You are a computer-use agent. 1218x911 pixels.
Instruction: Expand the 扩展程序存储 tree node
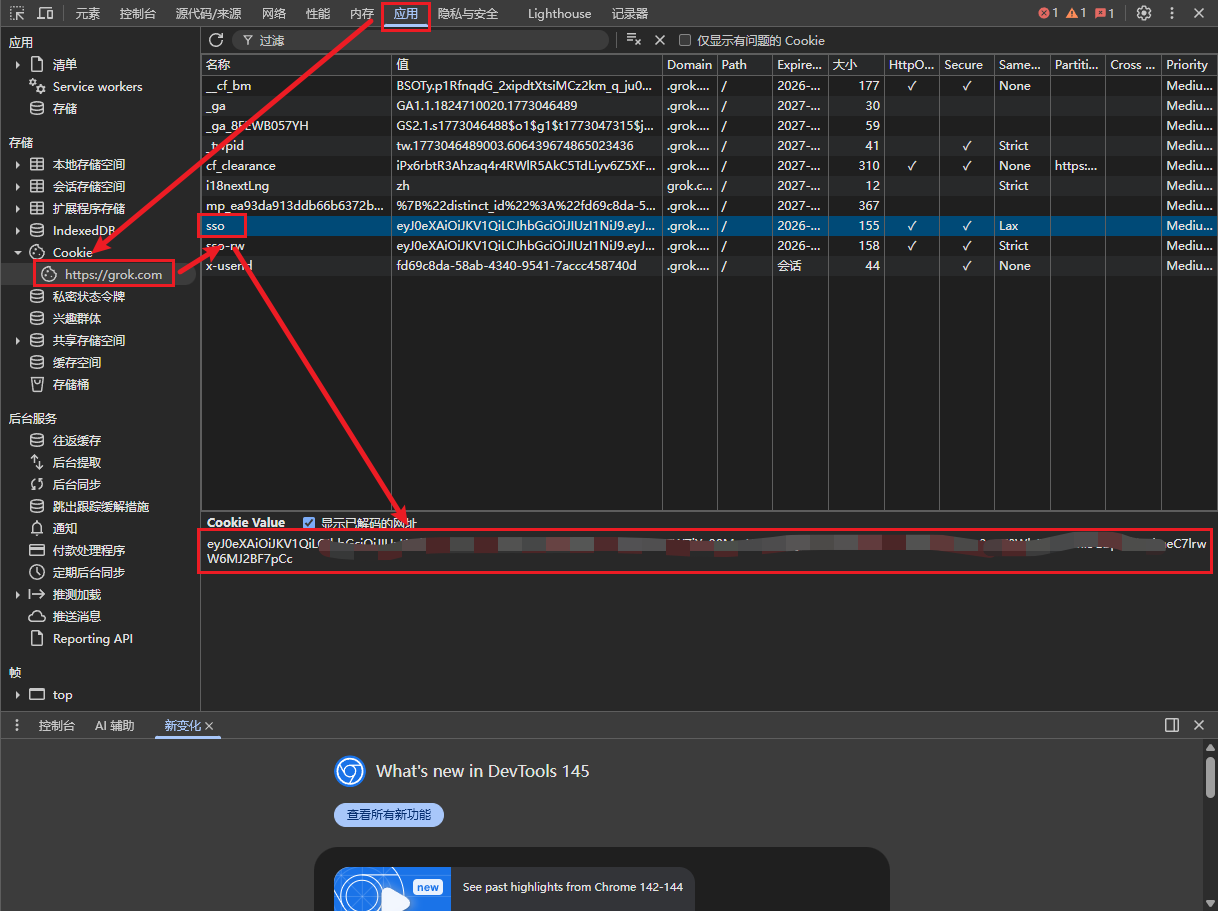point(18,208)
